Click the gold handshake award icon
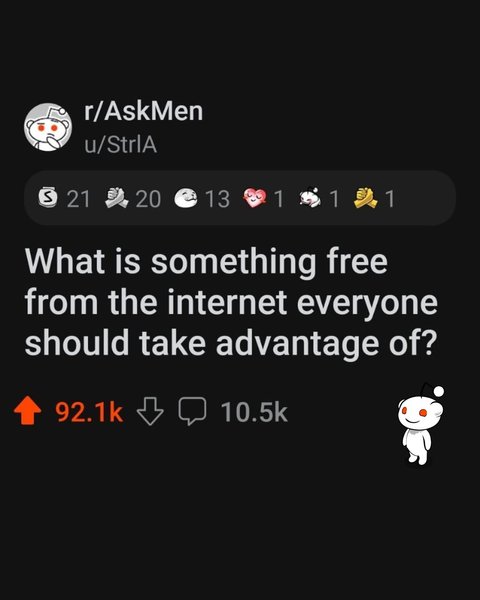 pos(366,198)
